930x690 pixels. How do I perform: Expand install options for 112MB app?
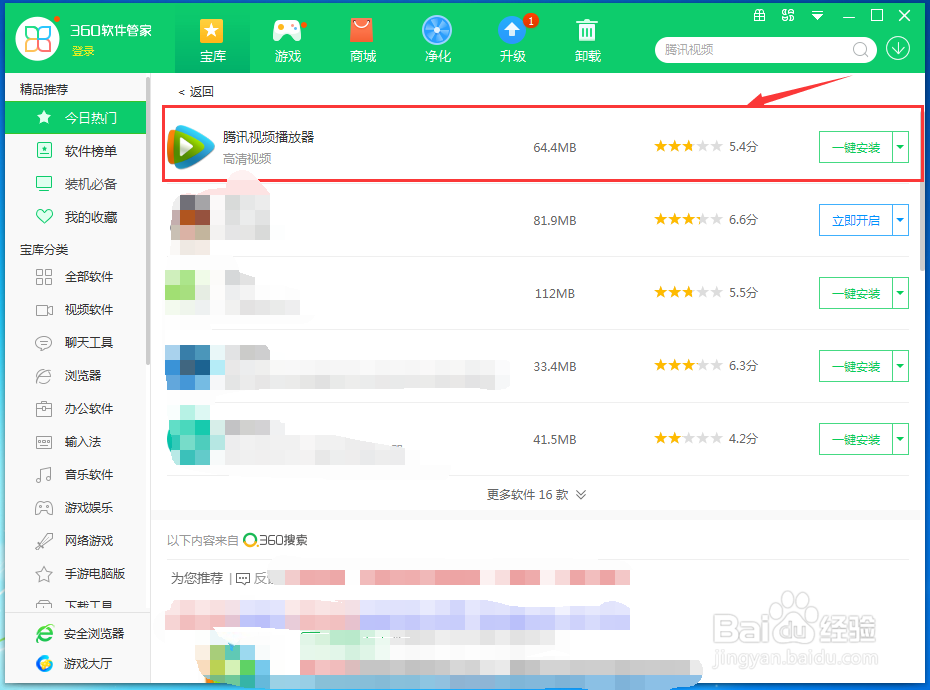(x=900, y=293)
